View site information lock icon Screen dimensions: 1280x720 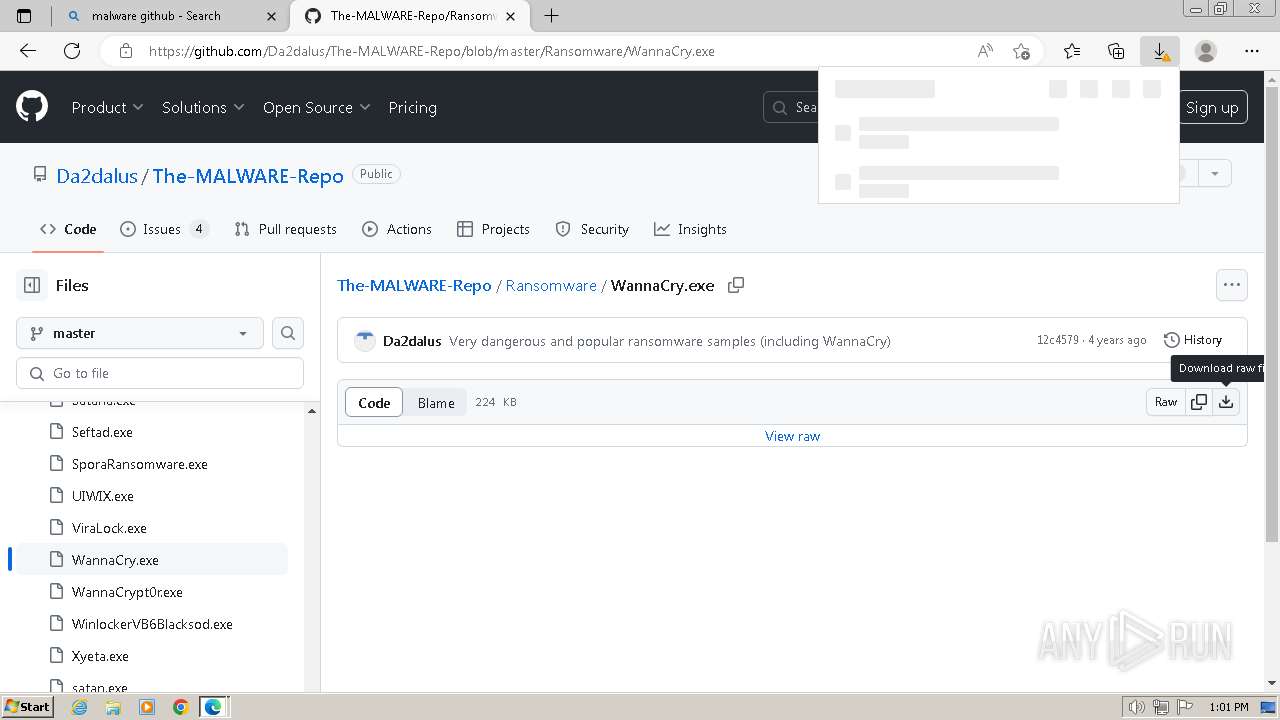click(125, 51)
